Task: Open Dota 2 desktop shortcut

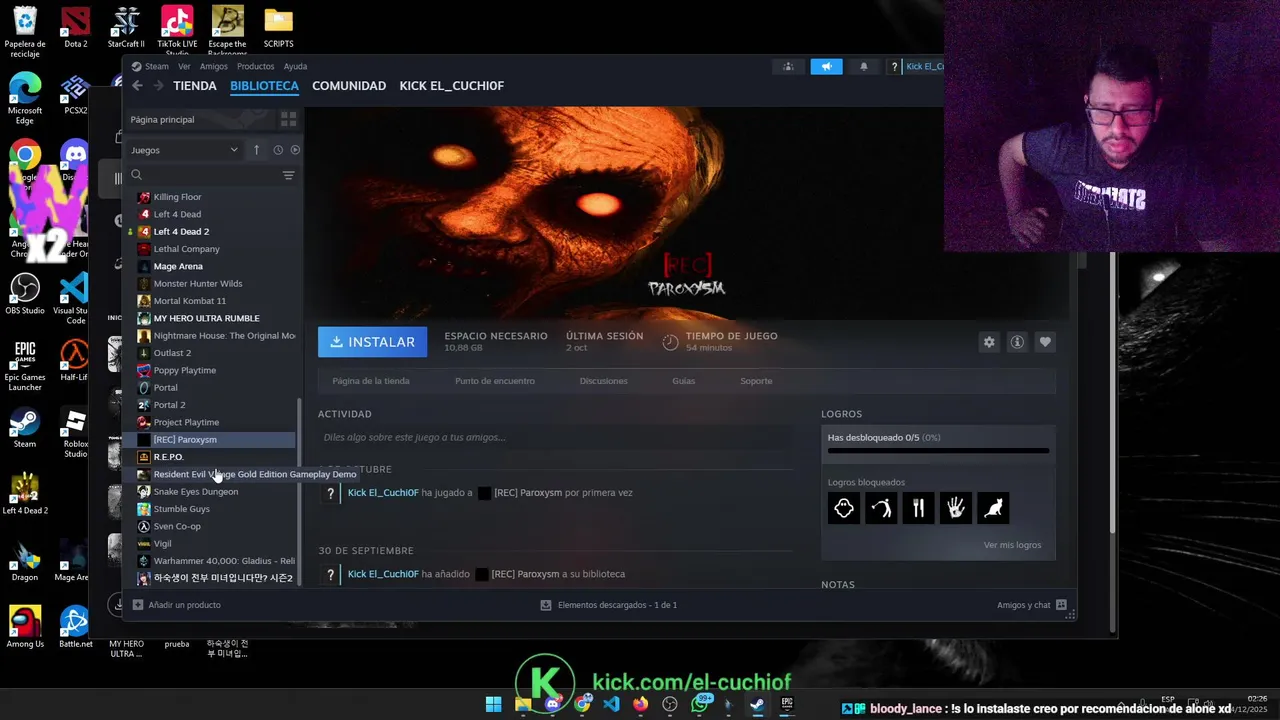Action: [x=75, y=27]
